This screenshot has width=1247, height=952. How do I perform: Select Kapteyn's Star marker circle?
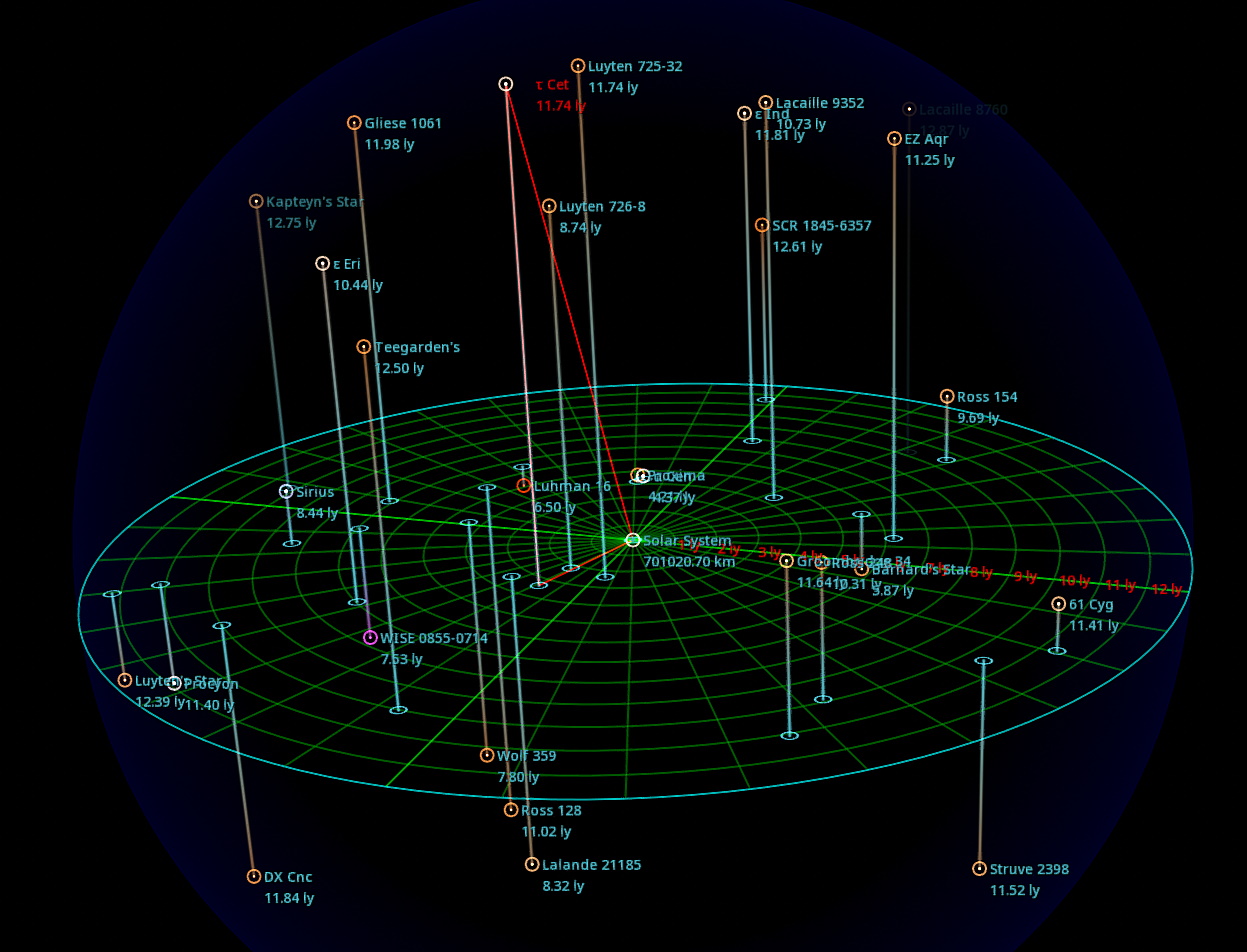click(x=256, y=202)
